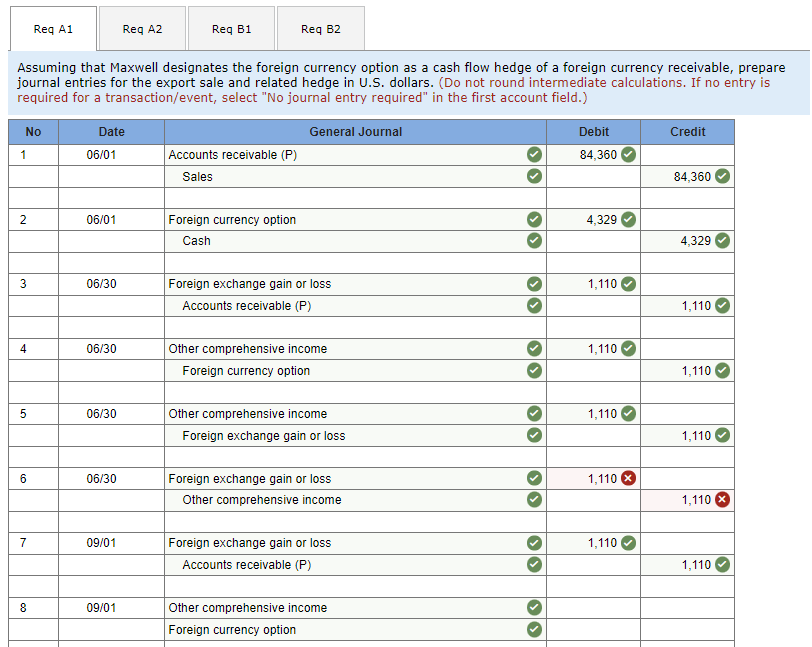Click green check beside Sales account
Screen dimensions: 812x647
[x=534, y=176]
